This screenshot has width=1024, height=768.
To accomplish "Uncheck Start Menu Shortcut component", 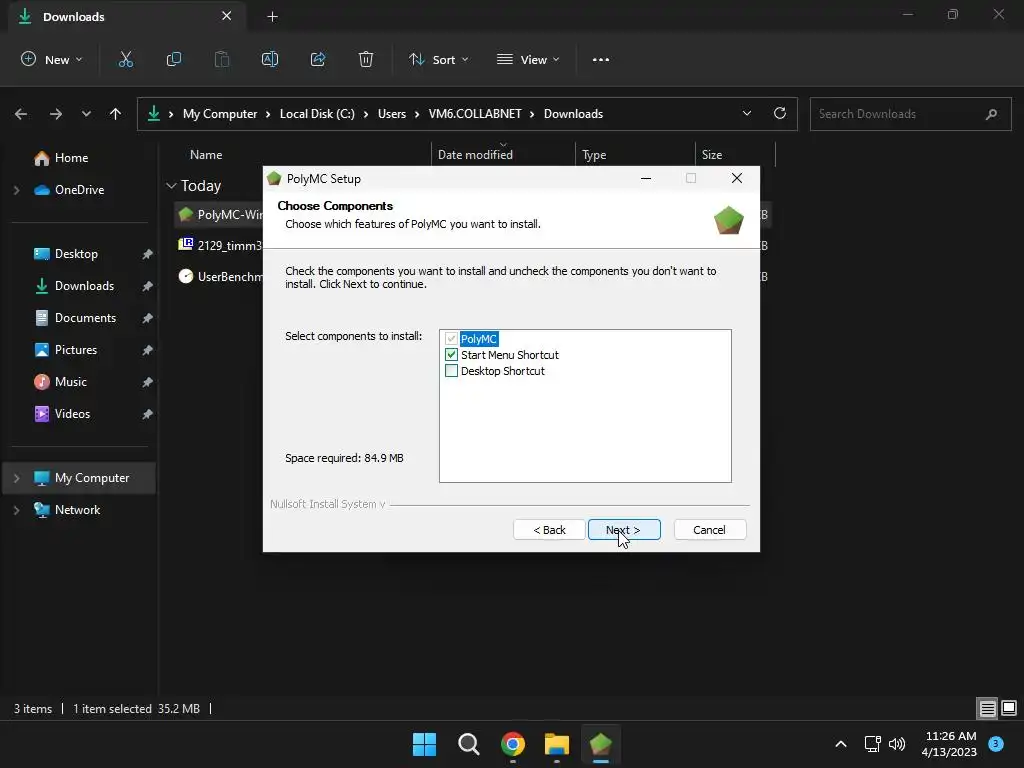I will click(451, 355).
